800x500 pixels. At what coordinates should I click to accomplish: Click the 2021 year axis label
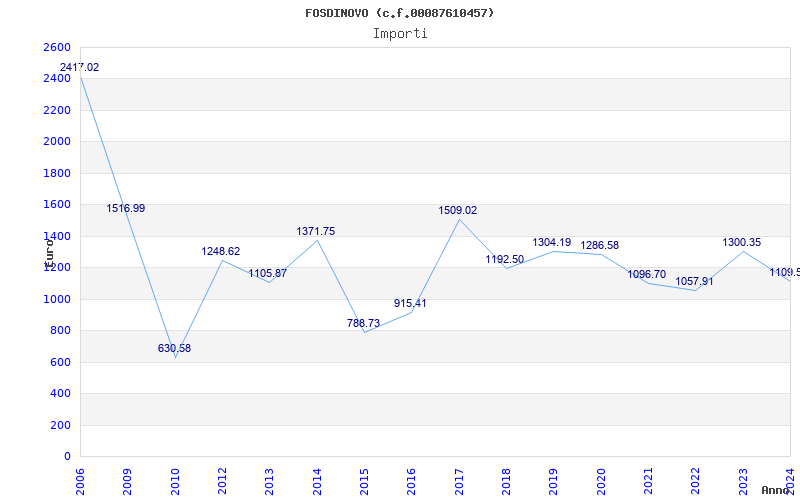click(648, 482)
